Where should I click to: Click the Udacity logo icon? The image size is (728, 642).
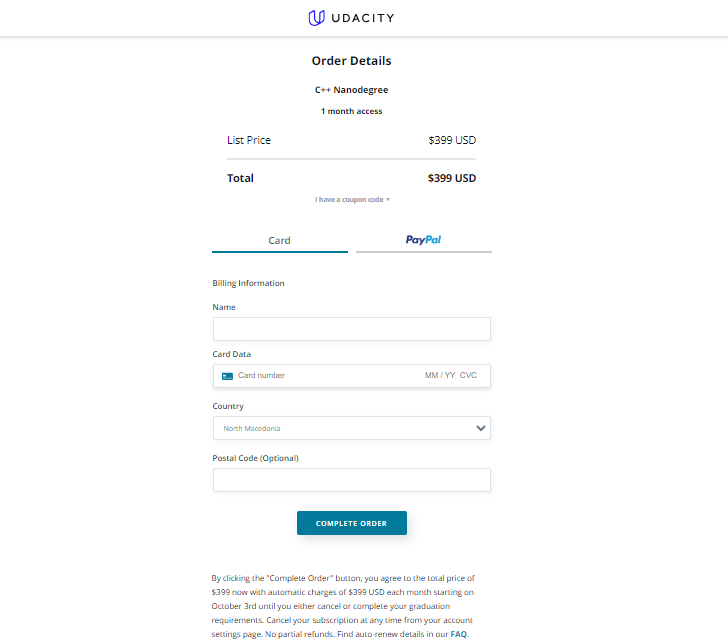click(317, 18)
